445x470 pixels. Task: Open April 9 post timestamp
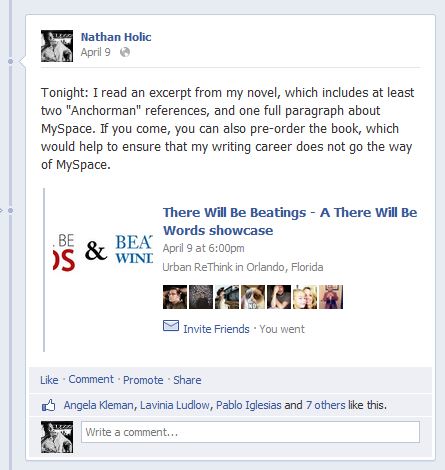[95, 52]
